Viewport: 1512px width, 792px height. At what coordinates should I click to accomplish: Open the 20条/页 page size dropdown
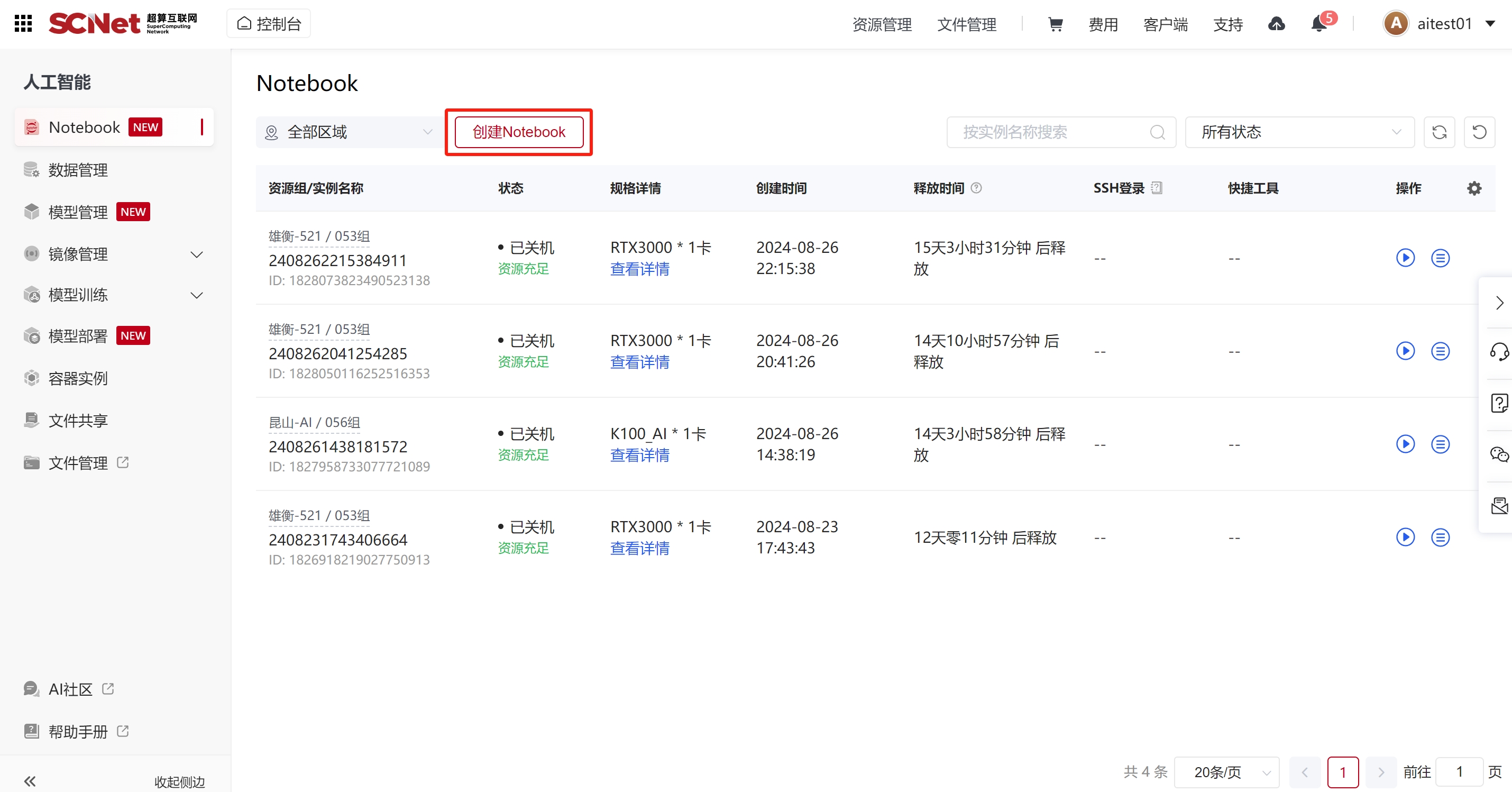(x=1226, y=771)
